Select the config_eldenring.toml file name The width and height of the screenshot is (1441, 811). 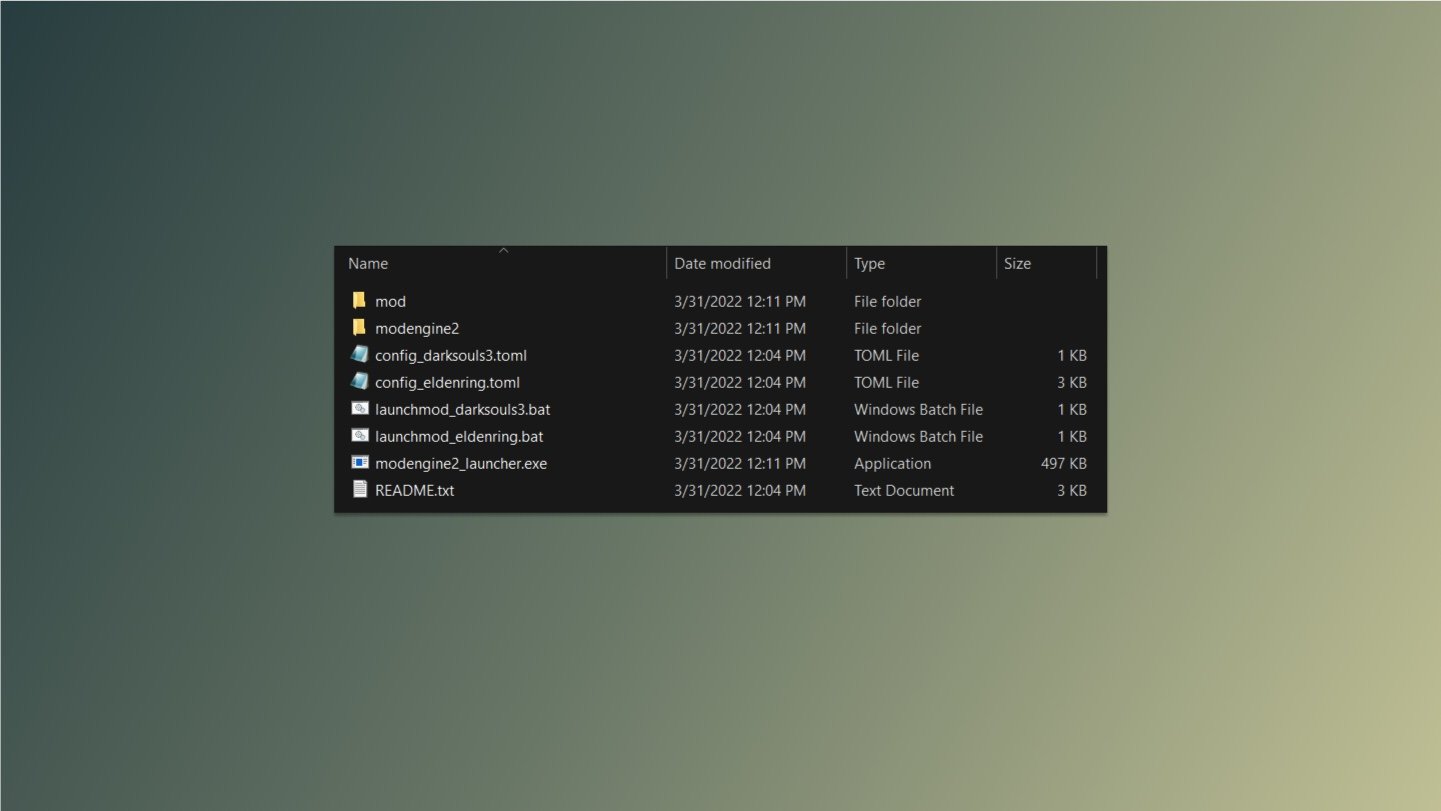coord(448,382)
